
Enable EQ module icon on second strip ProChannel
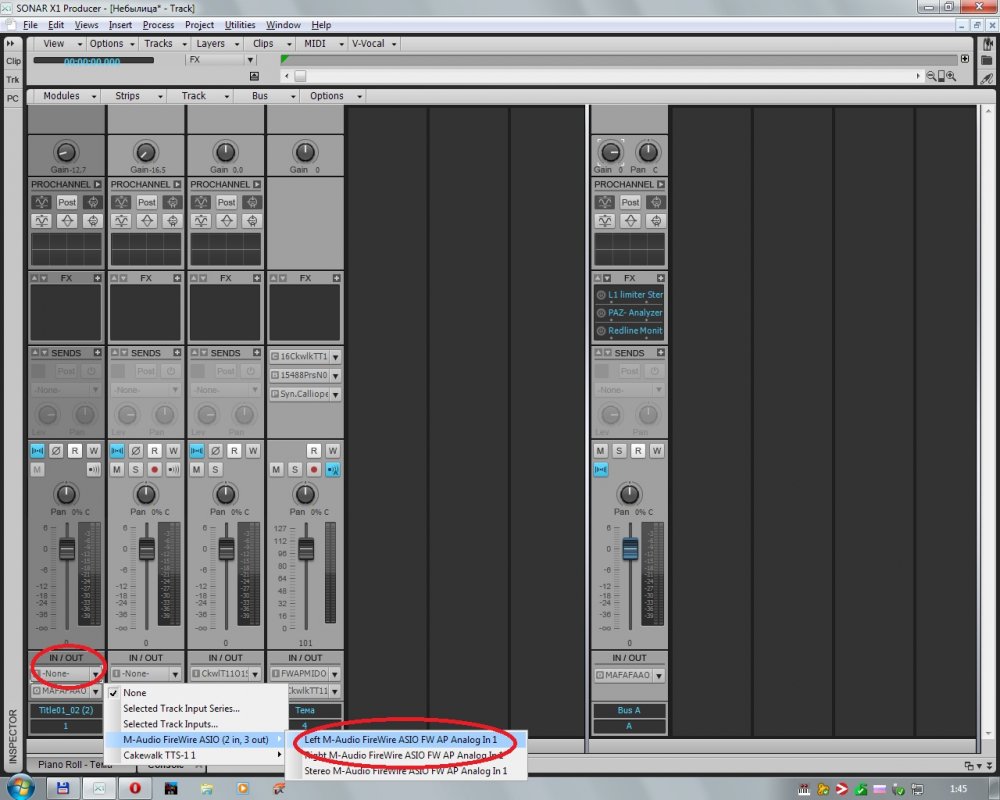(x=121, y=202)
